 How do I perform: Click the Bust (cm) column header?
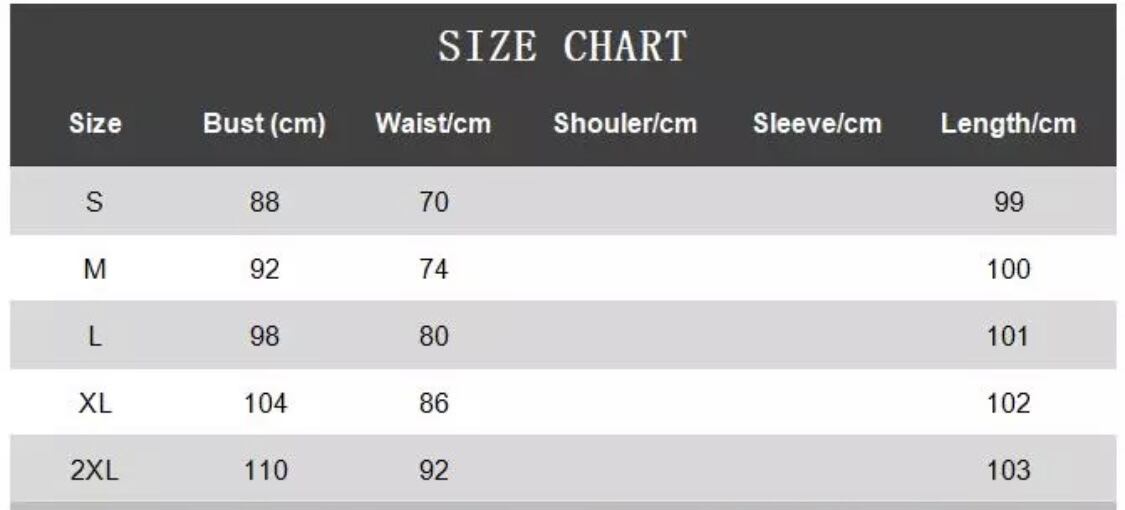[264, 124]
